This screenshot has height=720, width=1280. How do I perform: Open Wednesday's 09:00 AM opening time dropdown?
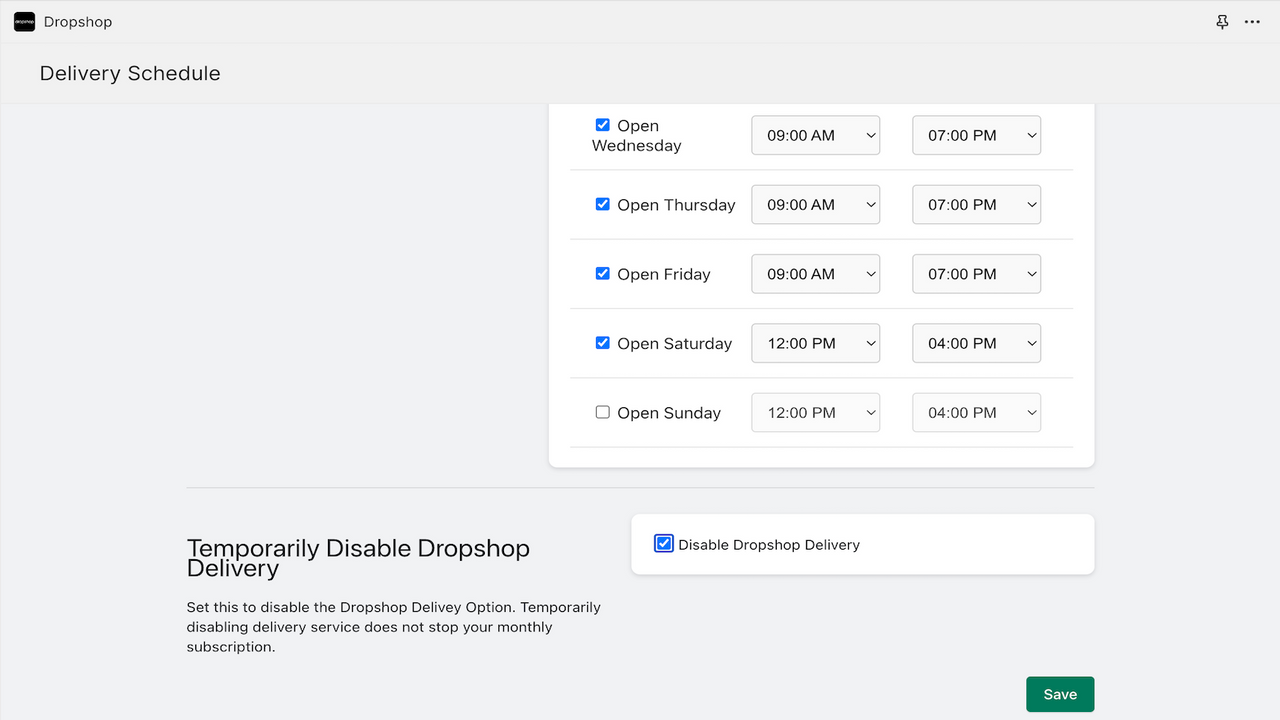point(815,134)
